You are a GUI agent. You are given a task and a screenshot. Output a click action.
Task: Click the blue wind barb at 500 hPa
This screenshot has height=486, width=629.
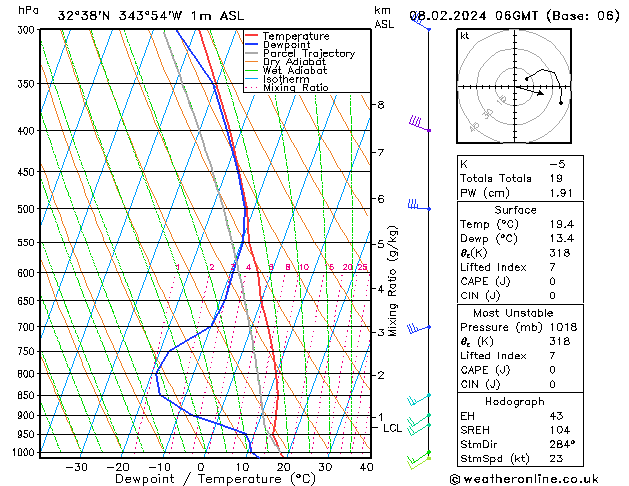(417, 206)
